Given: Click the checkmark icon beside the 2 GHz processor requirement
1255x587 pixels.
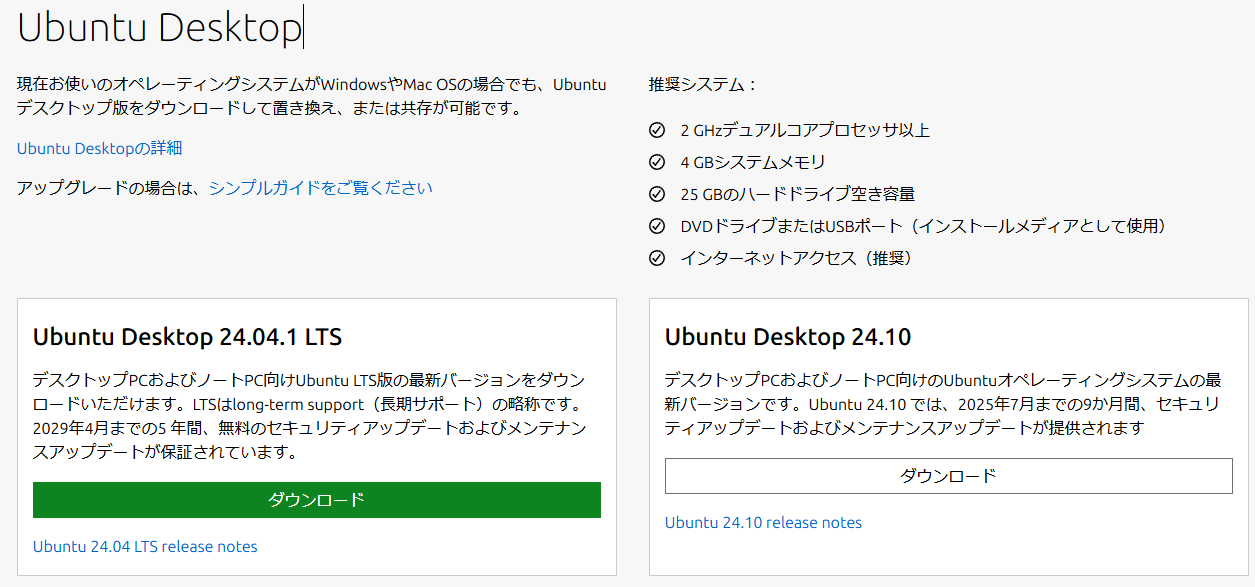Looking at the screenshot, I should point(657,130).
